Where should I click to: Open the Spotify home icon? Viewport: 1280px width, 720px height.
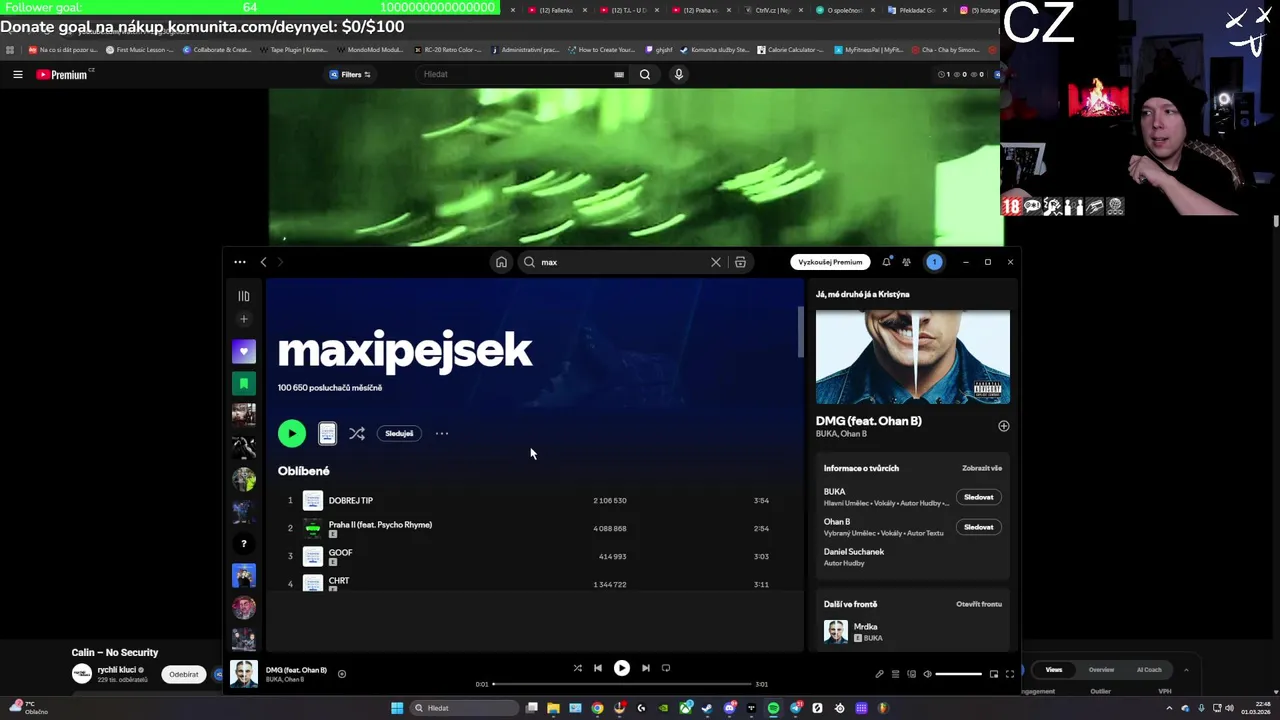[x=501, y=262]
